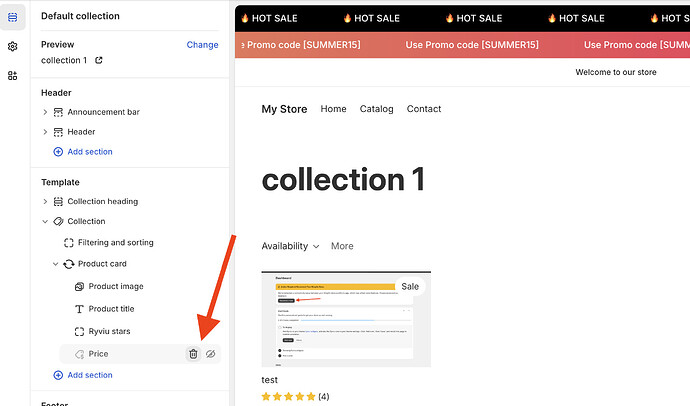The image size is (690, 406).
Task: Collapse the Collection section
Action: coord(45,221)
